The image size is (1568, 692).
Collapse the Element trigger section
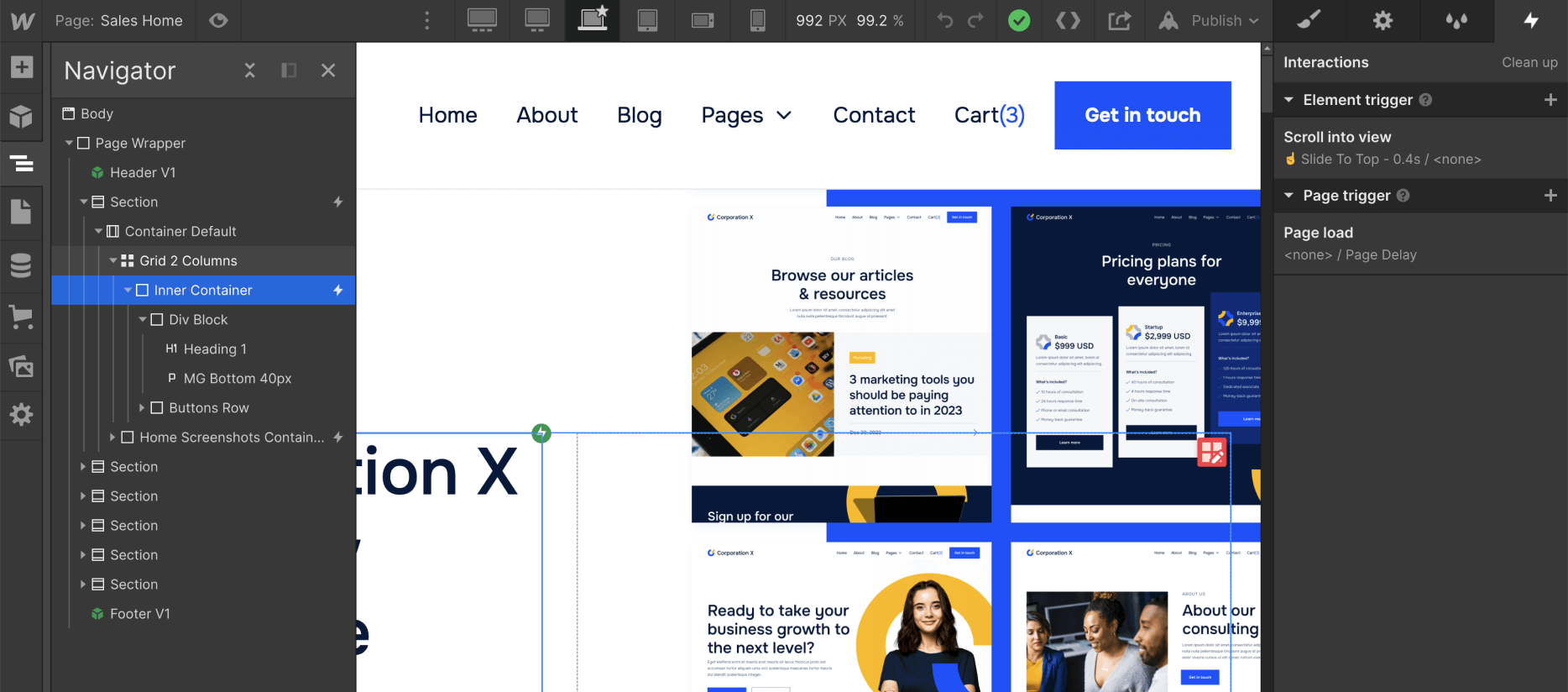point(1288,100)
